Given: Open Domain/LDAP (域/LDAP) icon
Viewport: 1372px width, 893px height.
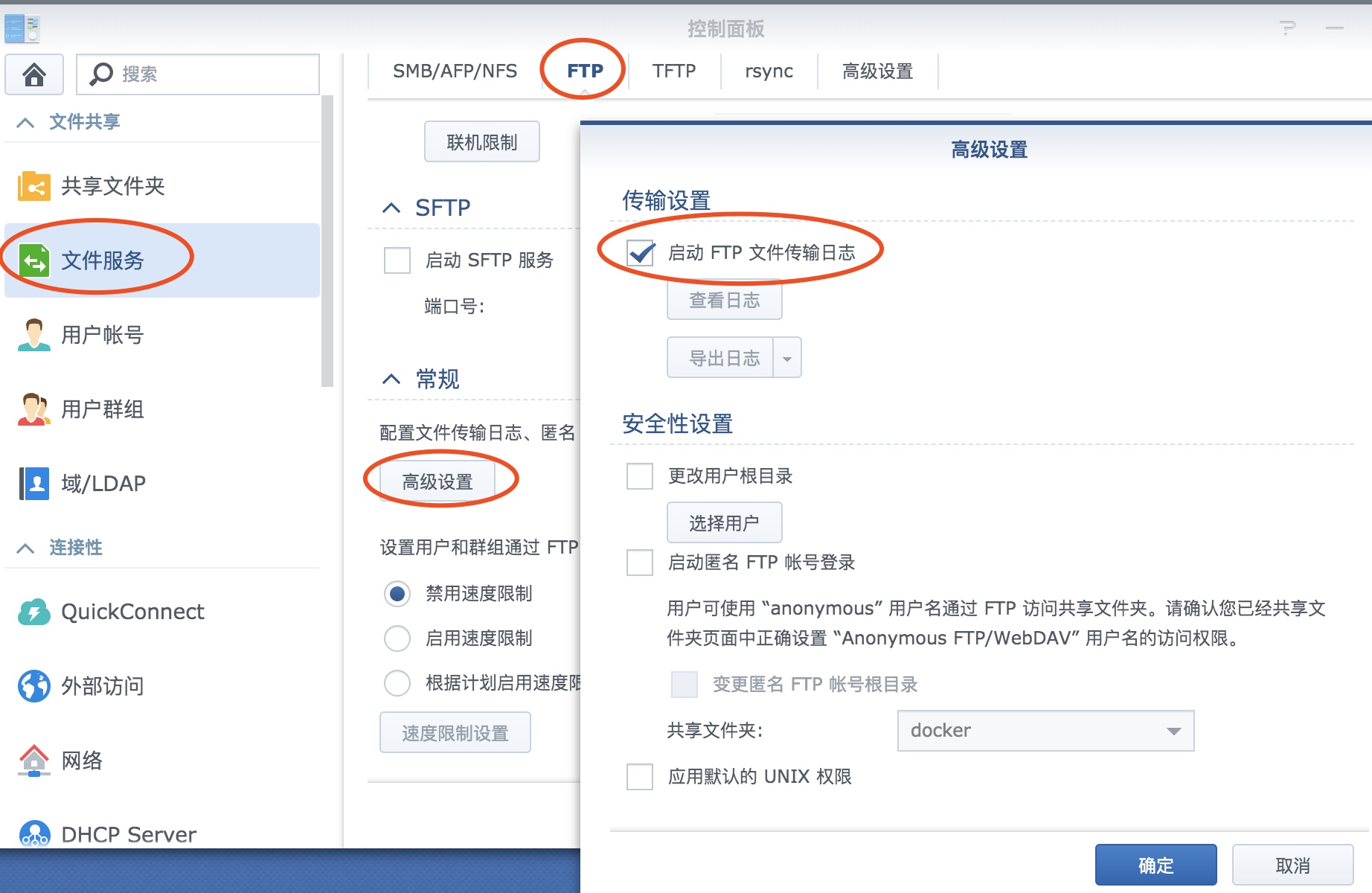Looking at the screenshot, I should click(x=34, y=484).
